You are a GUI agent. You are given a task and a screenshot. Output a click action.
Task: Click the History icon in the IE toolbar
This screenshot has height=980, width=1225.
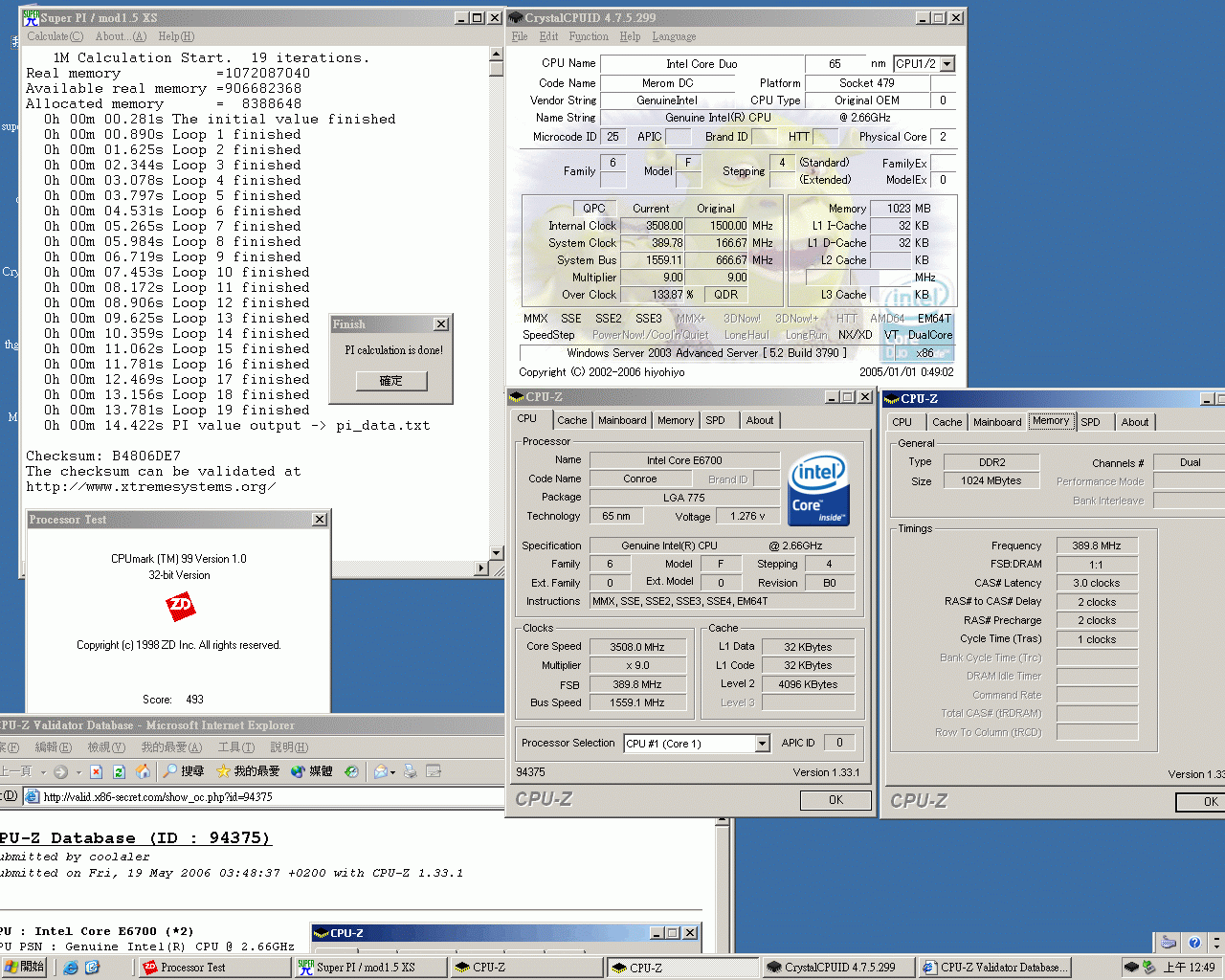tap(351, 771)
